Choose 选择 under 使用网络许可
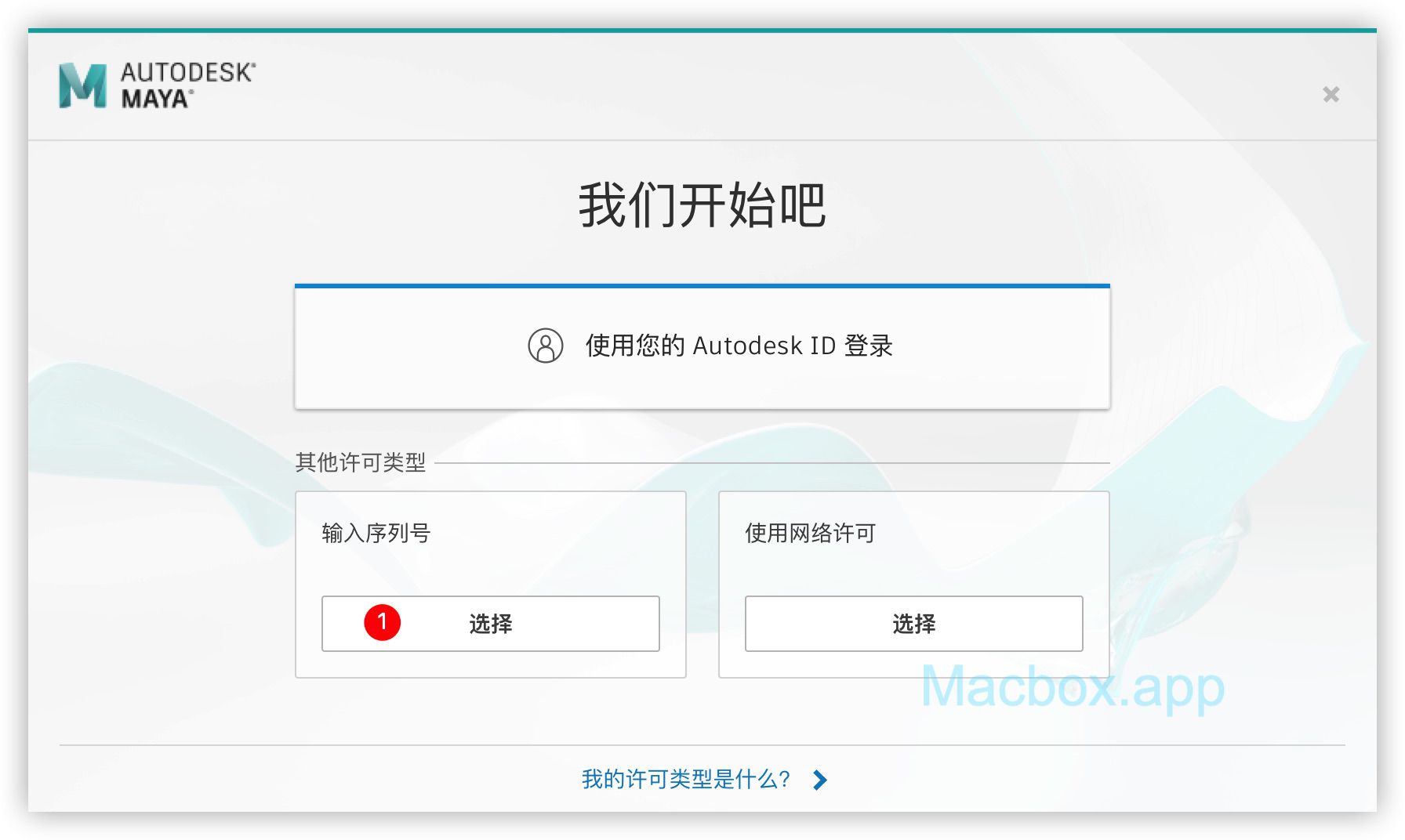 click(913, 624)
